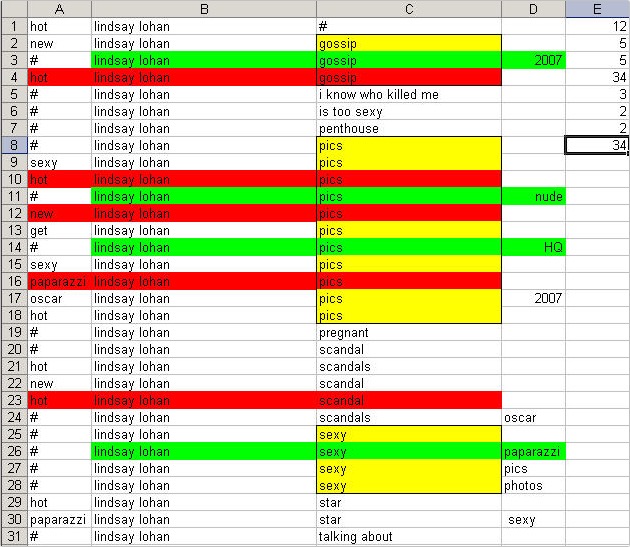Select column A header

59,9
